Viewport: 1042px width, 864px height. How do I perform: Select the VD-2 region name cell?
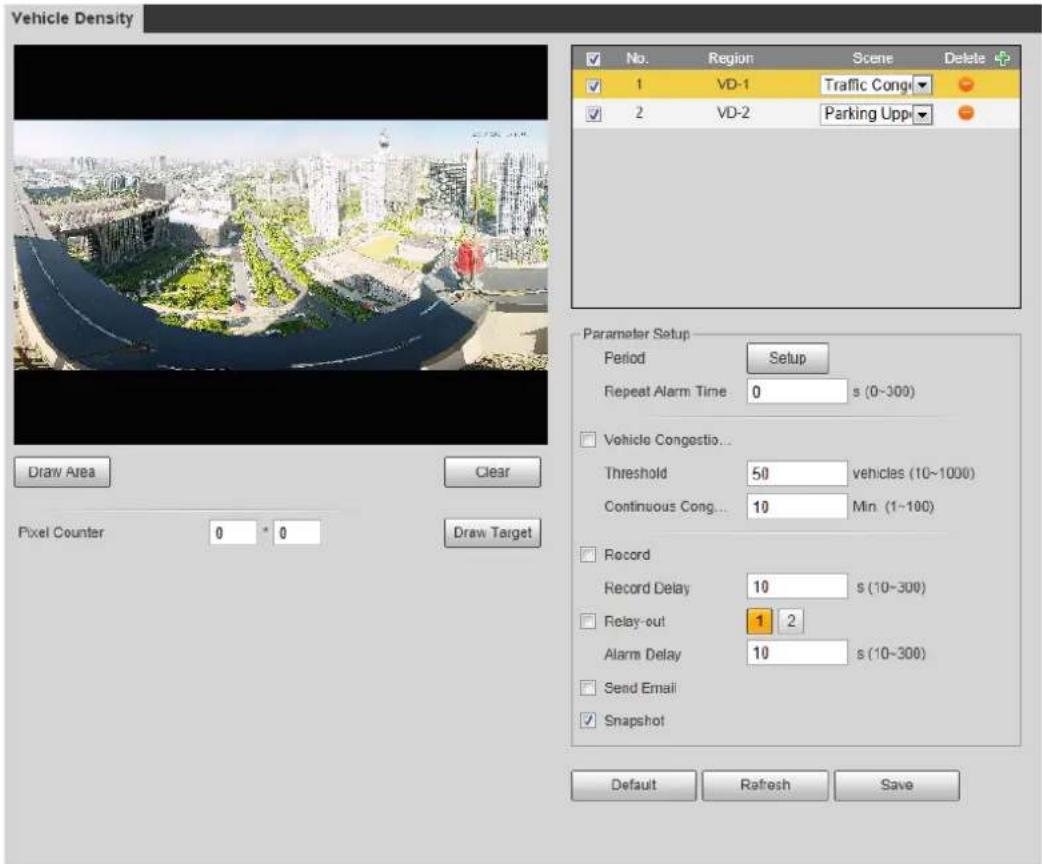click(733, 112)
